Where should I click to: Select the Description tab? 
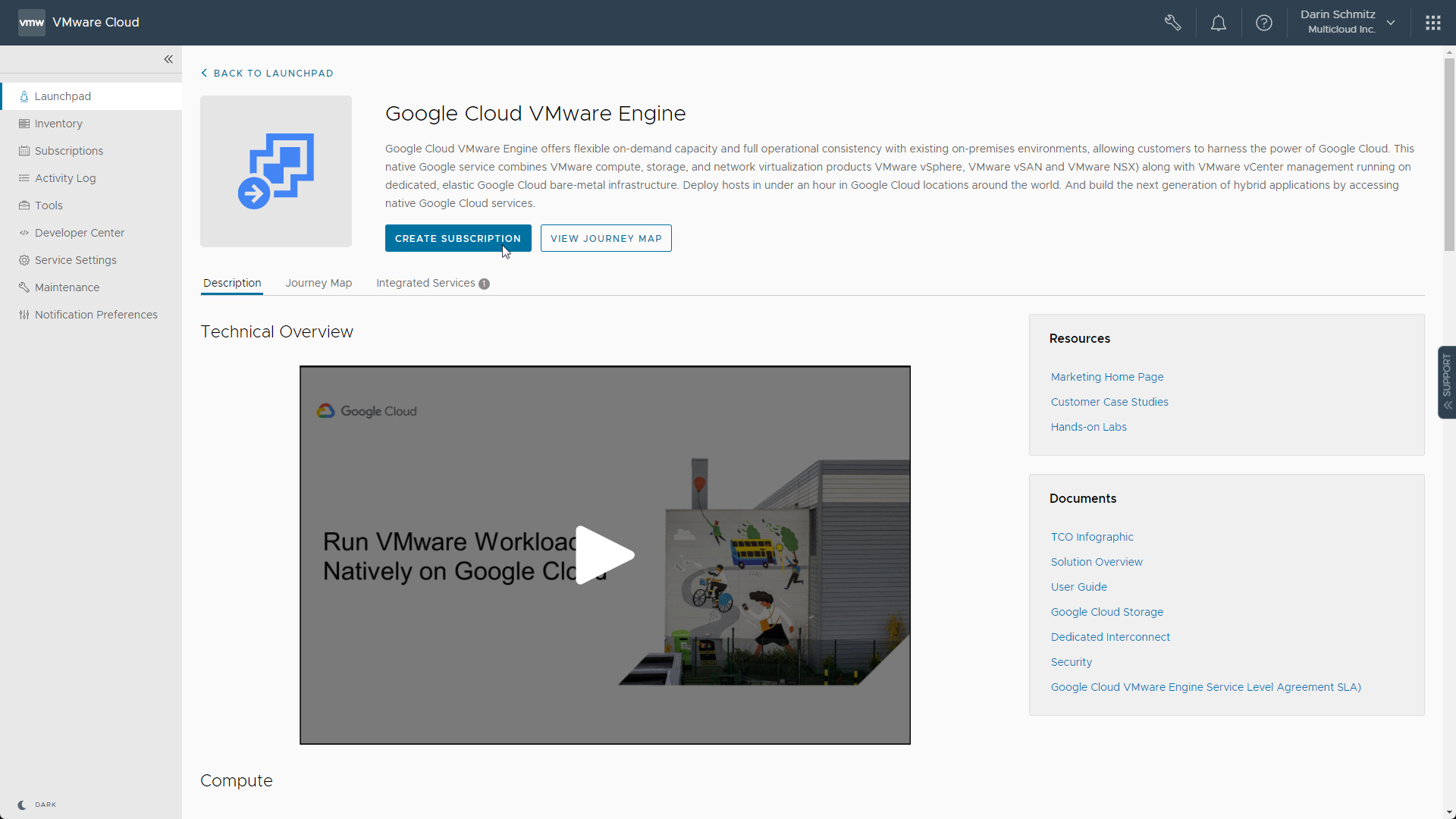tap(232, 283)
